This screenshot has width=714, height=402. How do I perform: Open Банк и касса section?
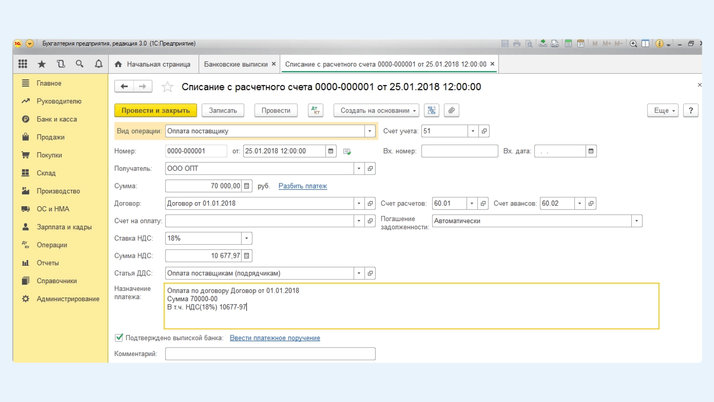coord(56,119)
